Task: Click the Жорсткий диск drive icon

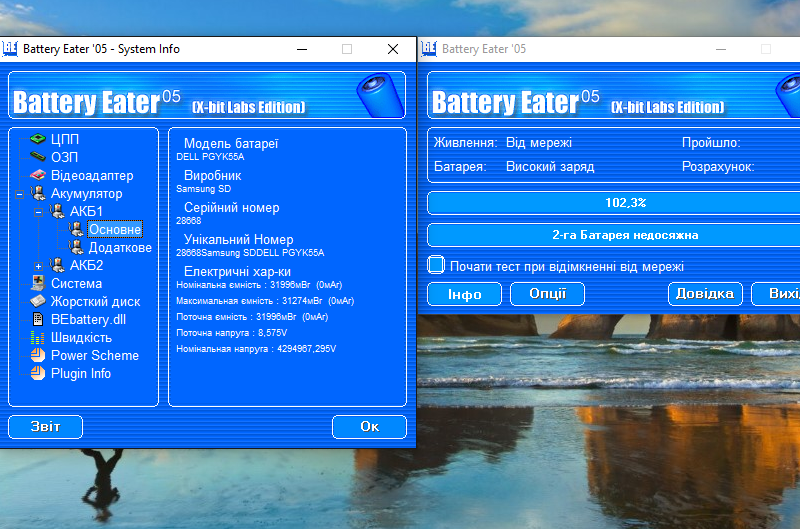Action: tap(38, 301)
